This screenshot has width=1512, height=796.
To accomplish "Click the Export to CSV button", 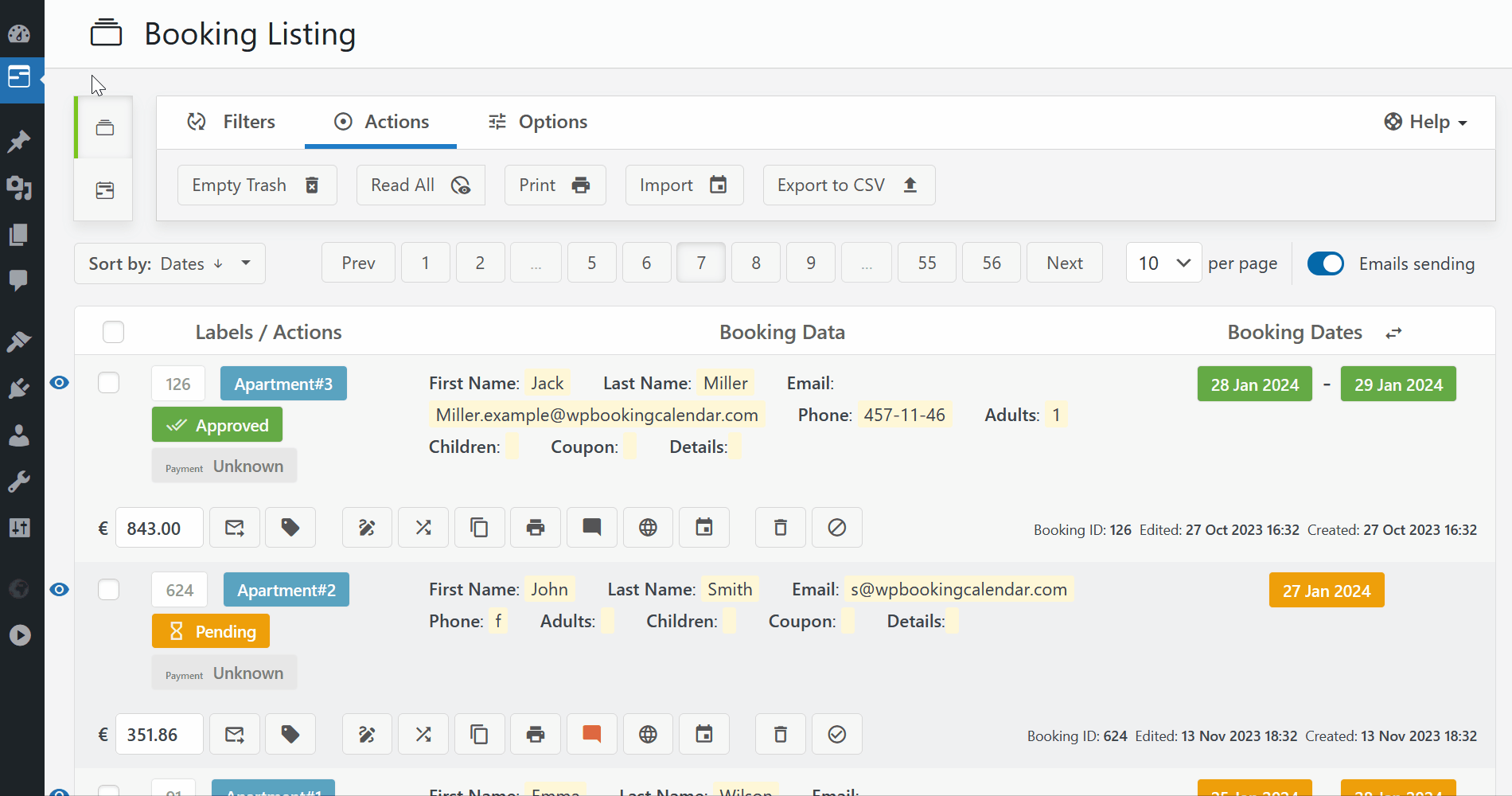I will (x=848, y=185).
